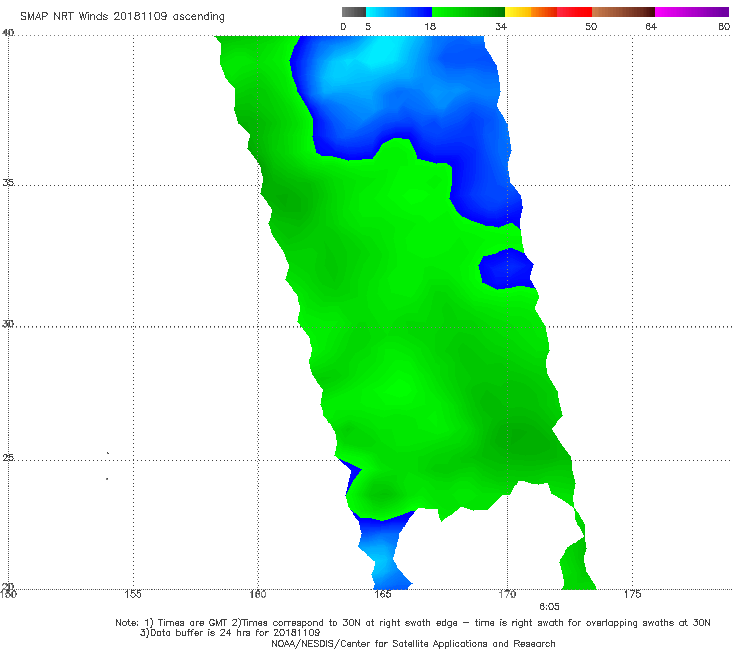Click the color bar label '80'

[x=724, y=26]
